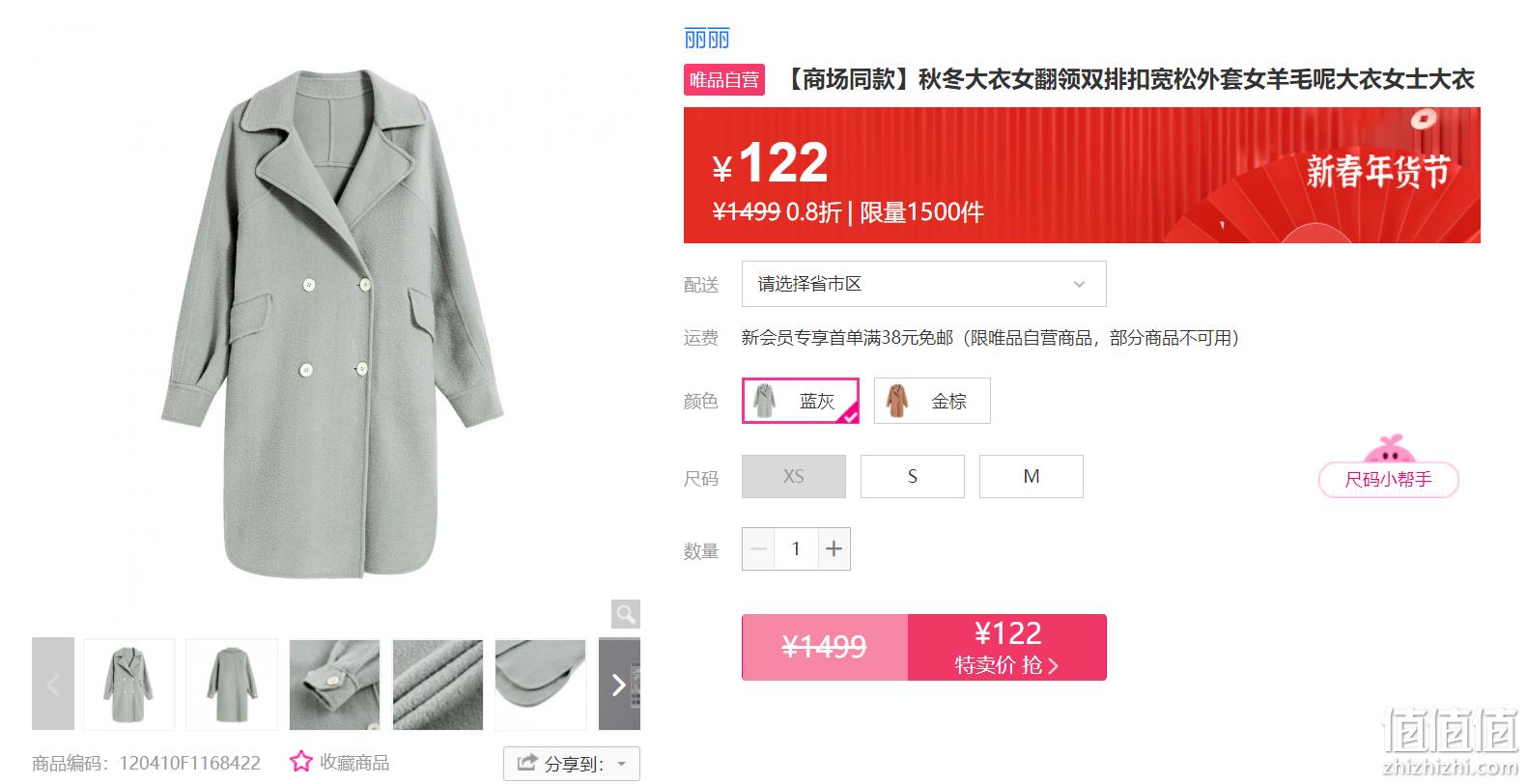Image resolution: width=1527 pixels, height=784 pixels.
Task: Choose size M
Action: pos(1032,476)
